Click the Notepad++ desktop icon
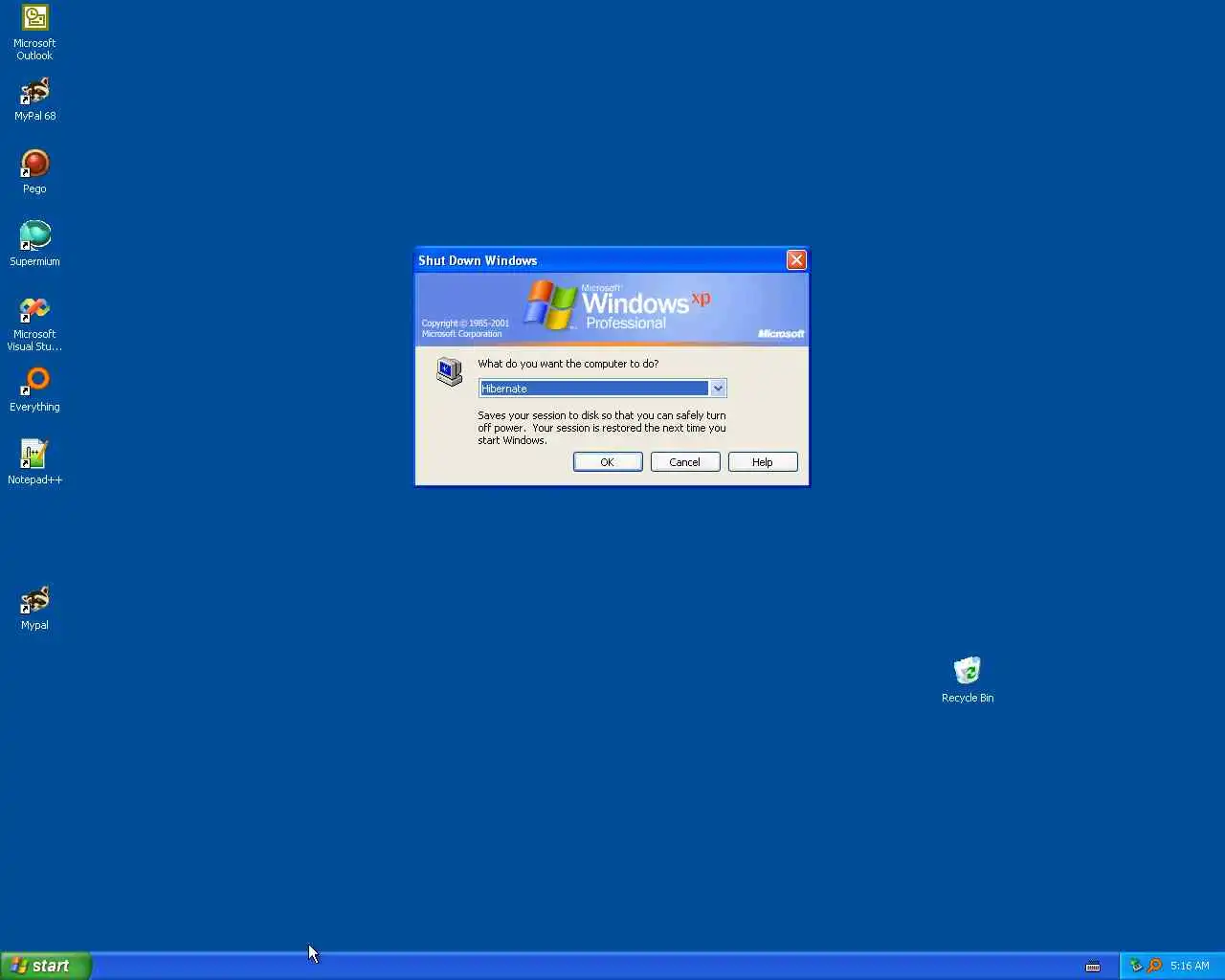The width and height of the screenshot is (1225, 980). (34, 462)
